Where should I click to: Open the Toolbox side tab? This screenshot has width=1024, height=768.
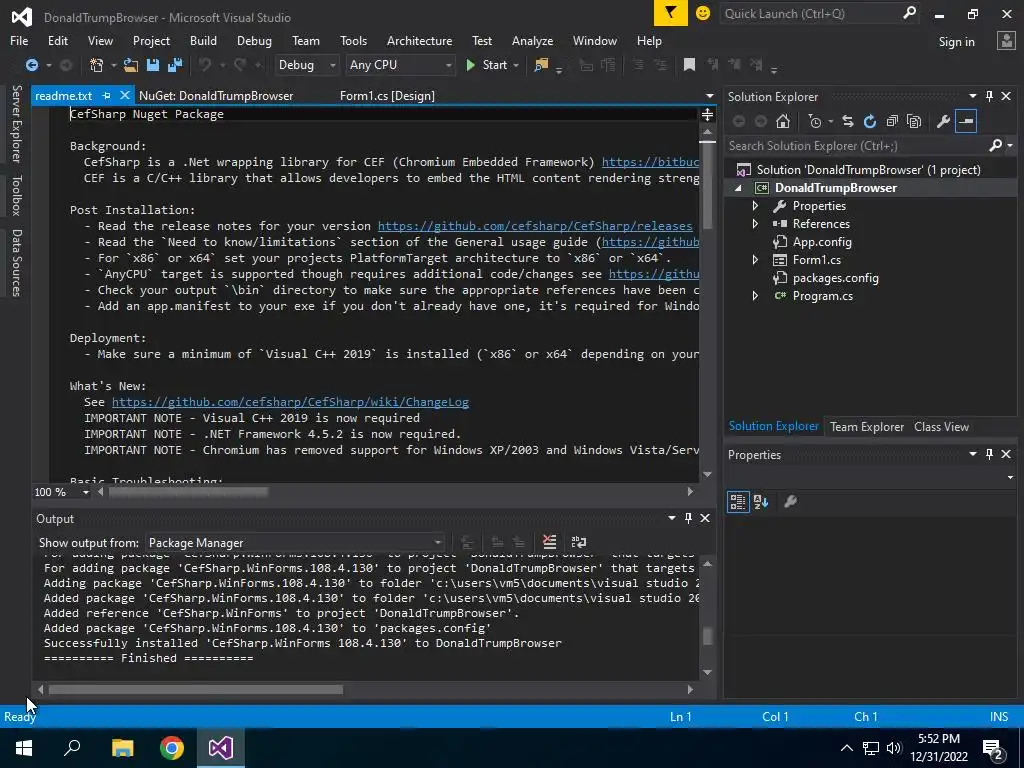point(16,195)
